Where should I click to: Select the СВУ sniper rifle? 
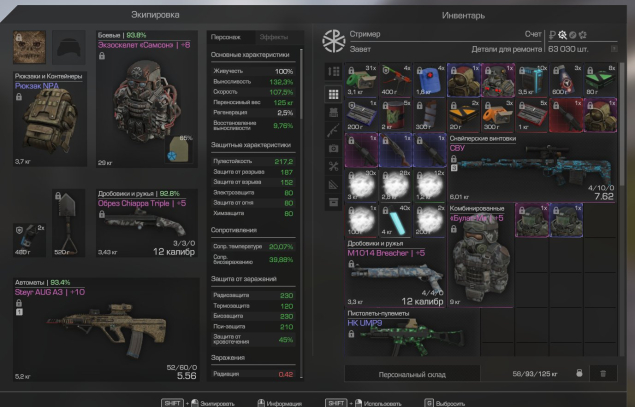[x=532, y=167]
